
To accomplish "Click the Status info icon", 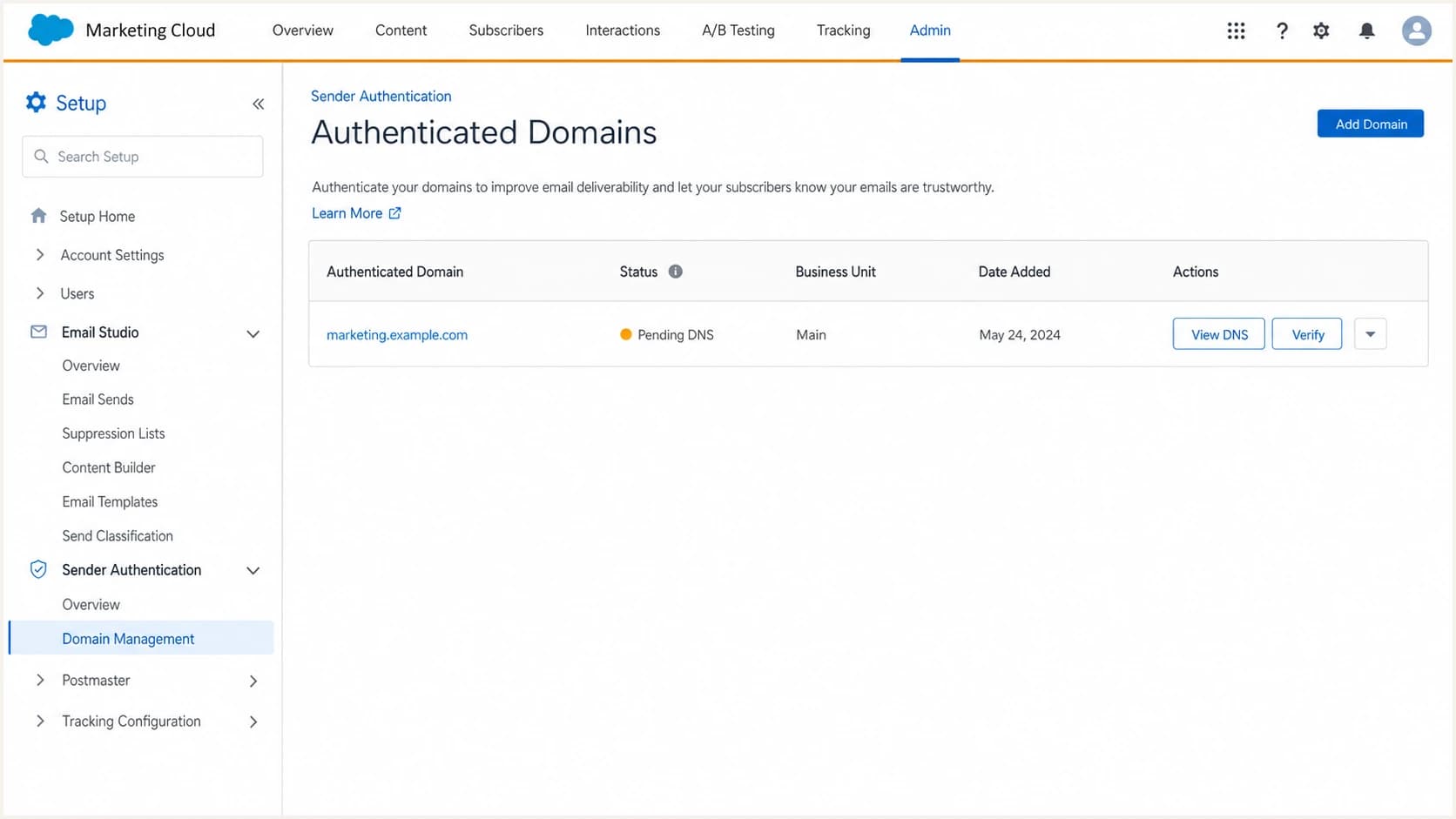I will tap(675, 272).
